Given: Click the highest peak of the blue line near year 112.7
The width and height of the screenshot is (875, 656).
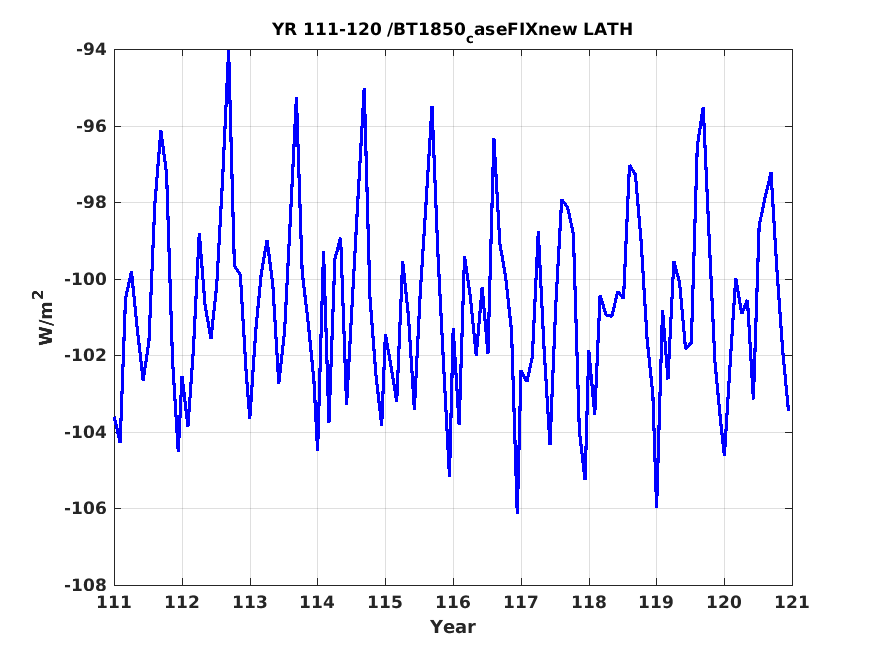Looking at the screenshot, I should point(228,52).
